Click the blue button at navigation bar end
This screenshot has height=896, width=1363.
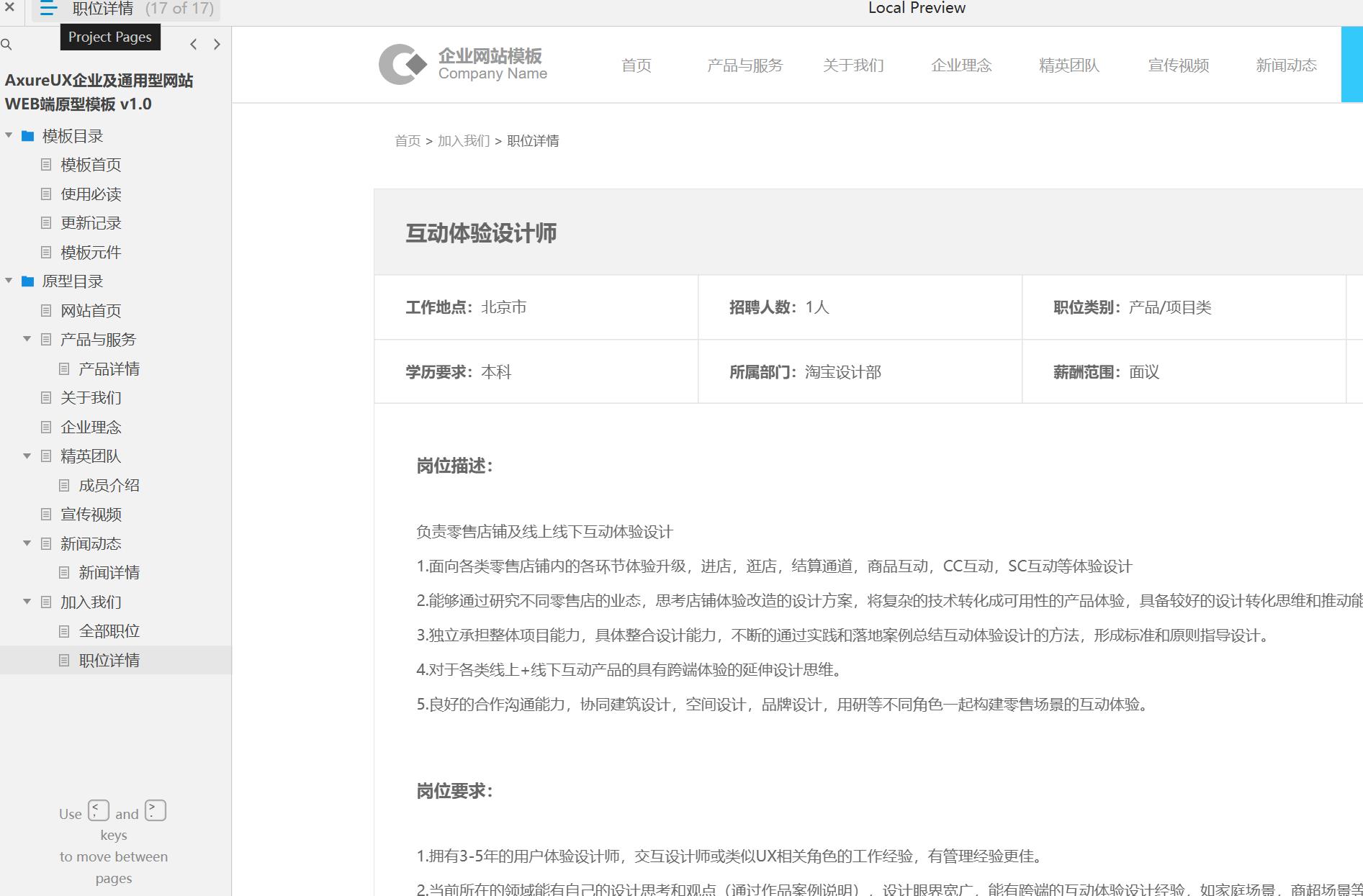[x=1351, y=65]
